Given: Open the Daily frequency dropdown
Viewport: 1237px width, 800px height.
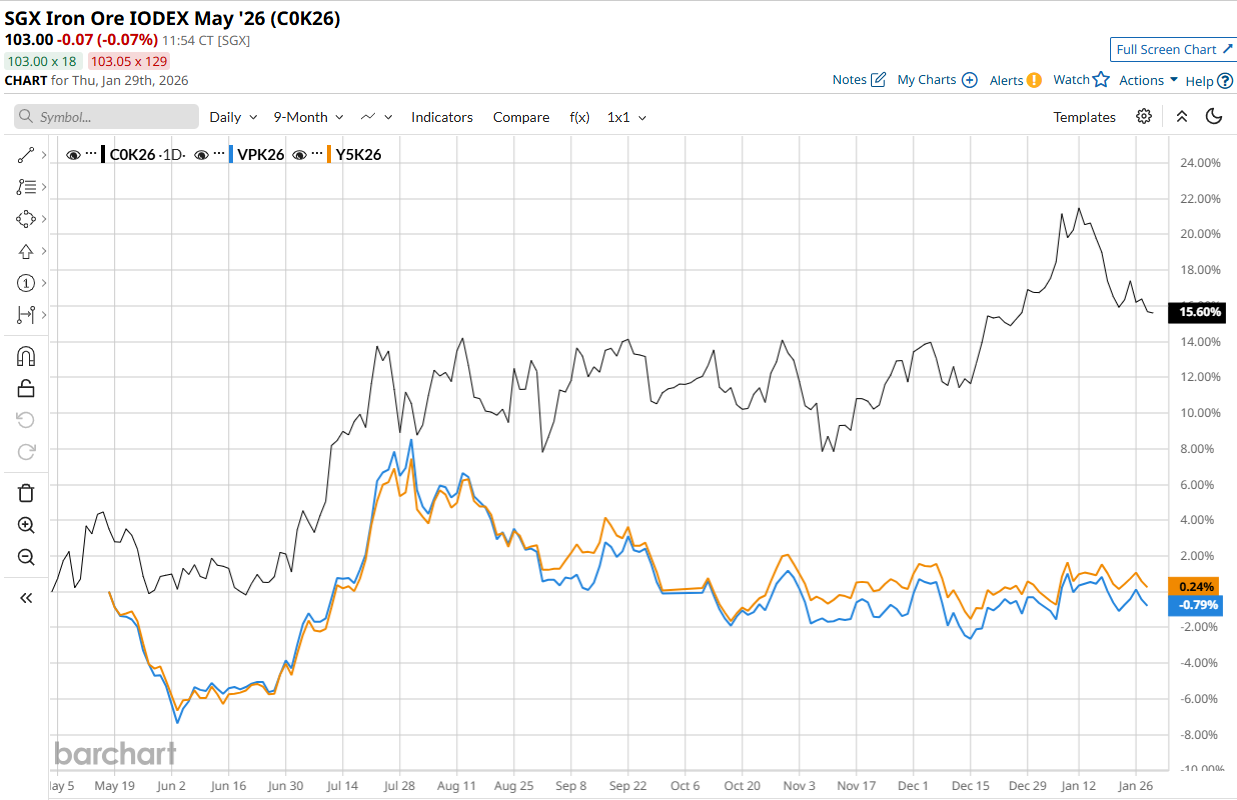Looking at the screenshot, I should coord(233,117).
